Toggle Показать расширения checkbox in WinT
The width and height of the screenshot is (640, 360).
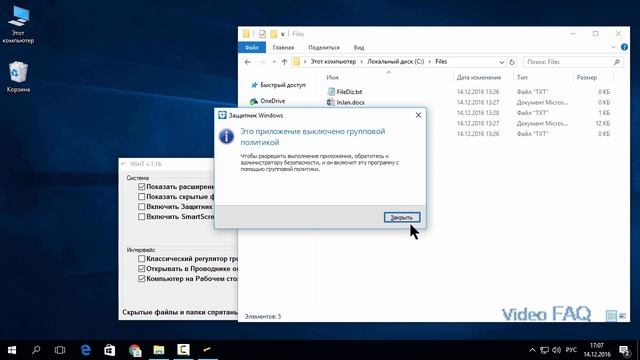(x=142, y=187)
